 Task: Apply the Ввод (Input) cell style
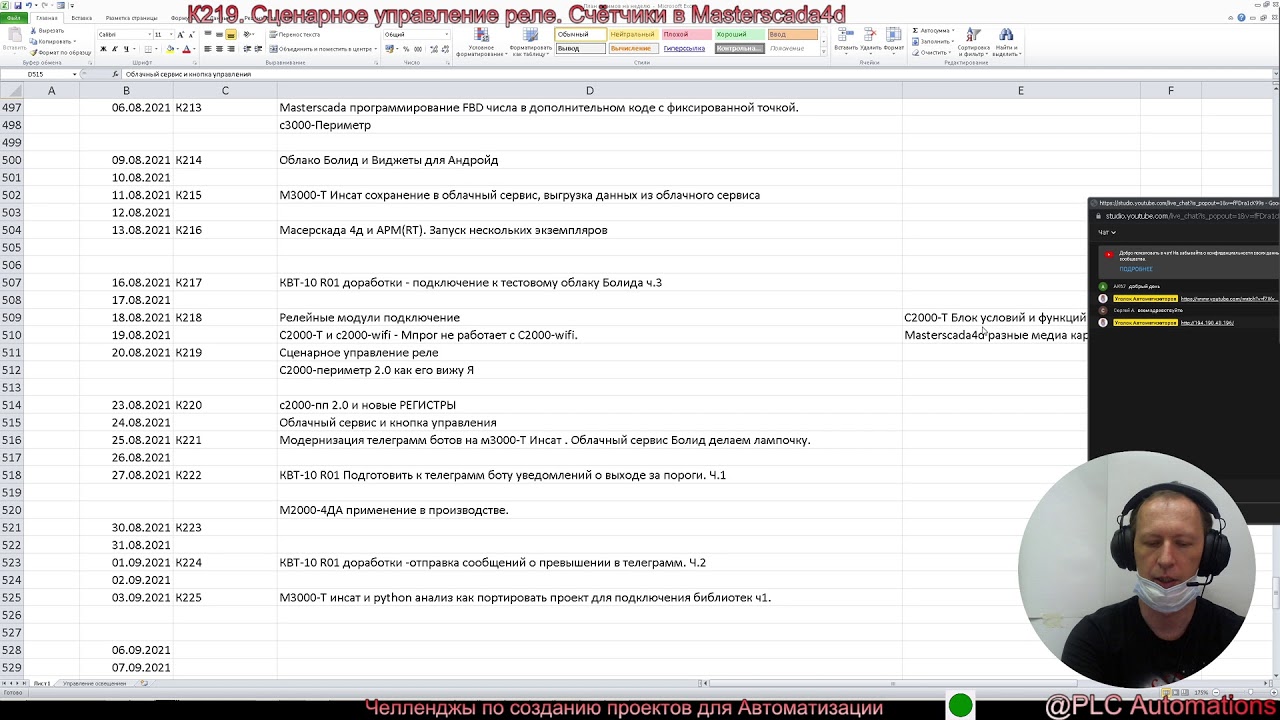coord(793,34)
